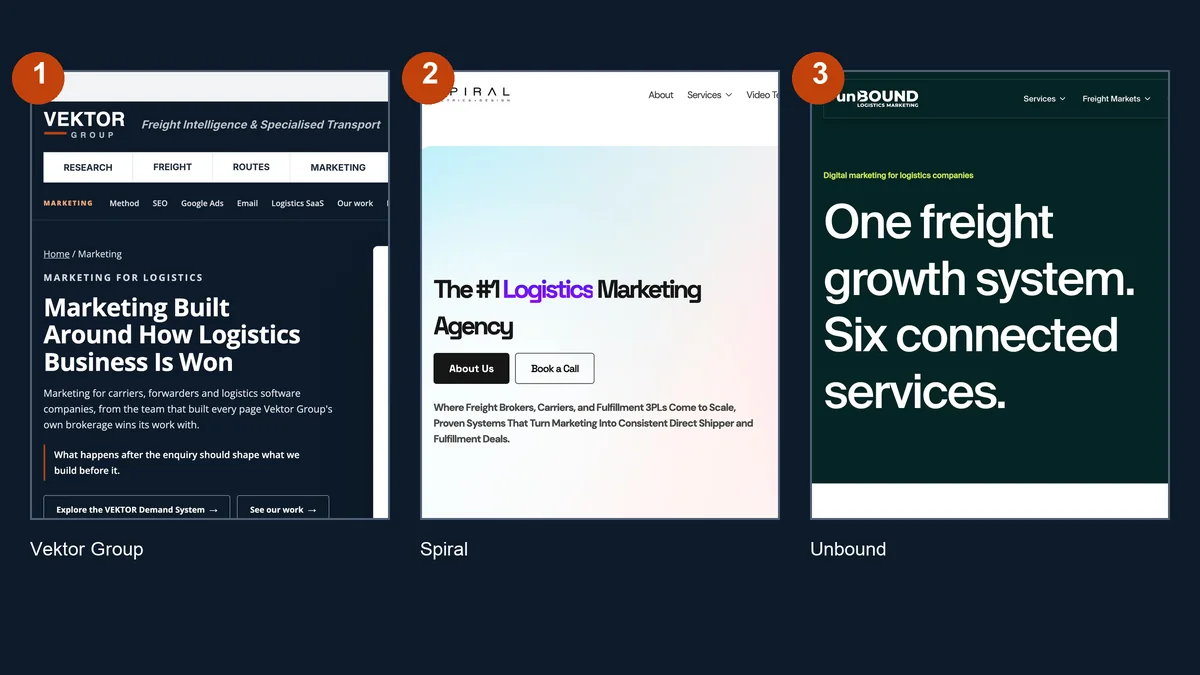Open Our work in Vektor sub-navigation

(x=355, y=203)
